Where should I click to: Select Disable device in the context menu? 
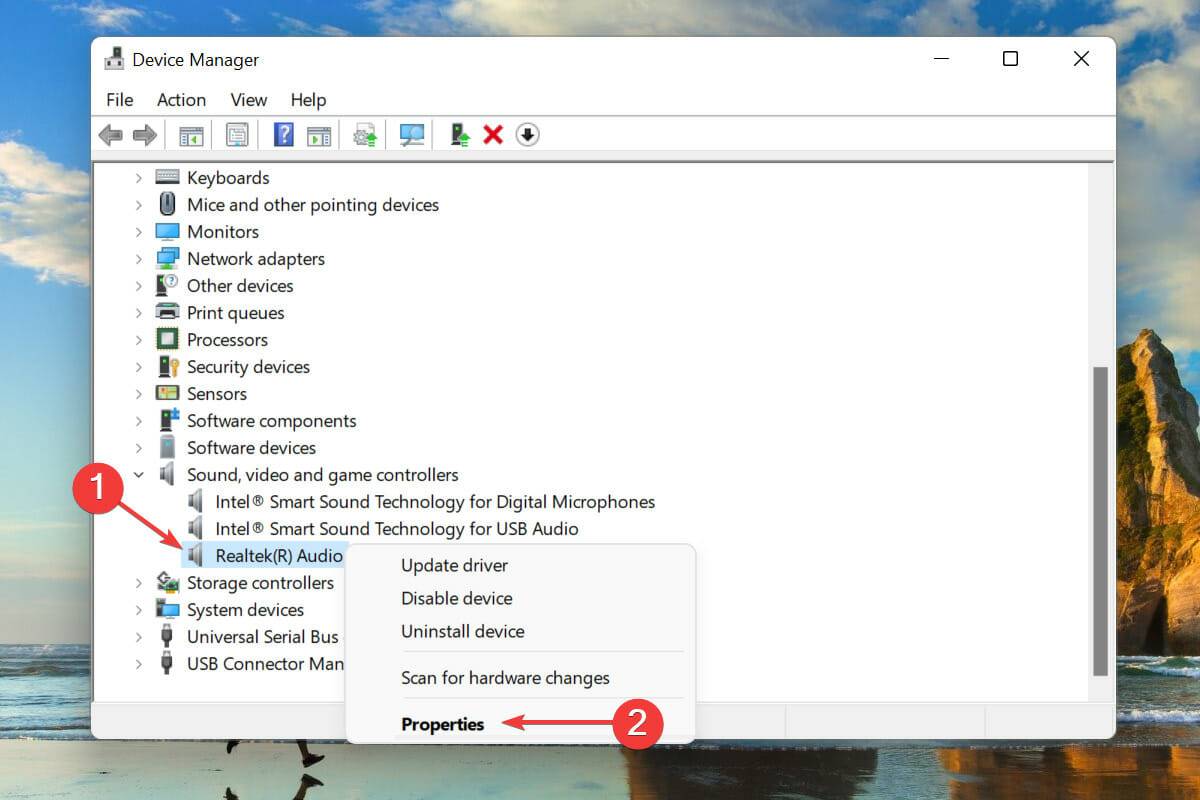[x=456, y=599]
